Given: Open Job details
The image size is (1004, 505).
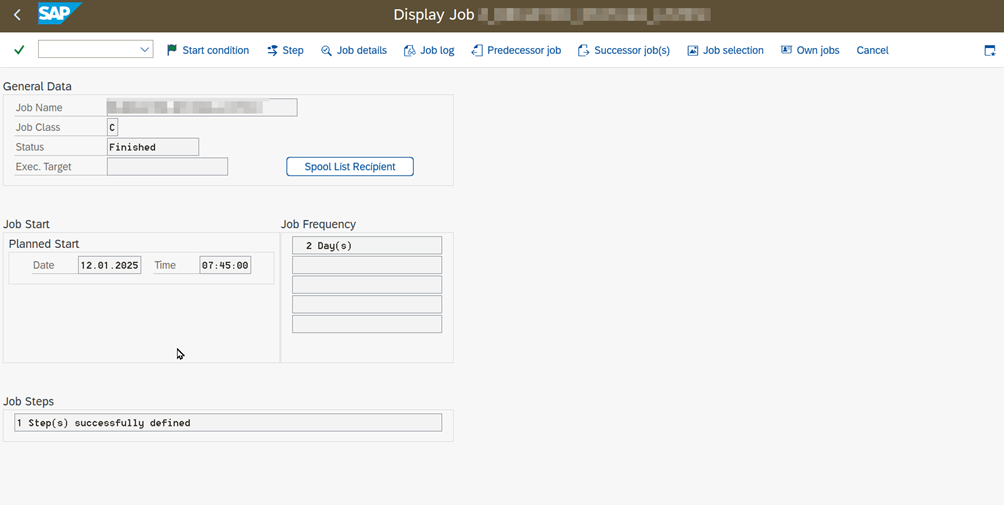Looking at the screenshot, I should pos(354,50).
